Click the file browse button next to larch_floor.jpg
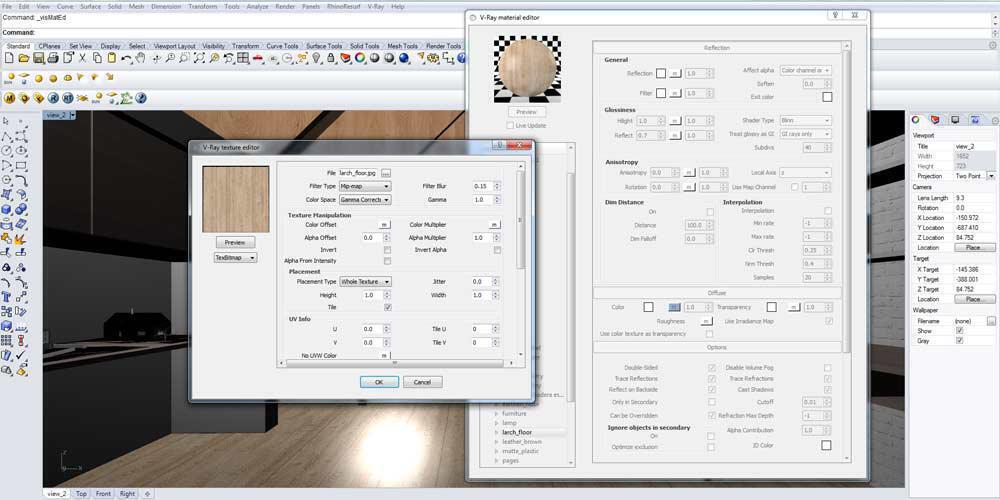 click(x=385, y=173)
